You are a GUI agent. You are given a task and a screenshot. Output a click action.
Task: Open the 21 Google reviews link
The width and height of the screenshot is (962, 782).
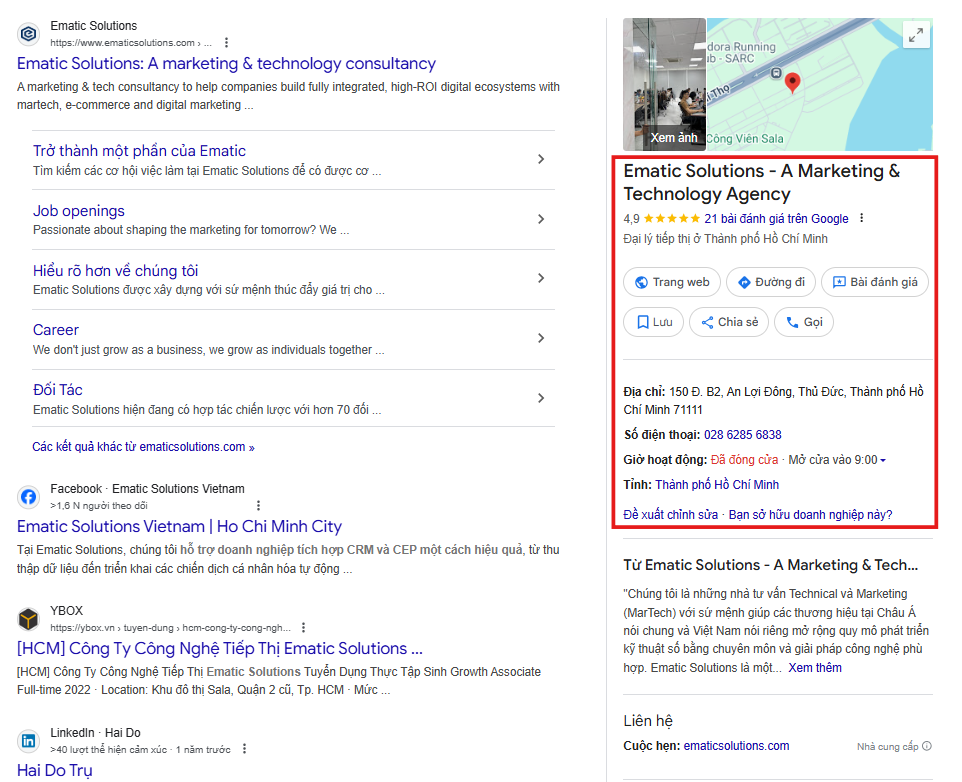(x=776, y=219)
